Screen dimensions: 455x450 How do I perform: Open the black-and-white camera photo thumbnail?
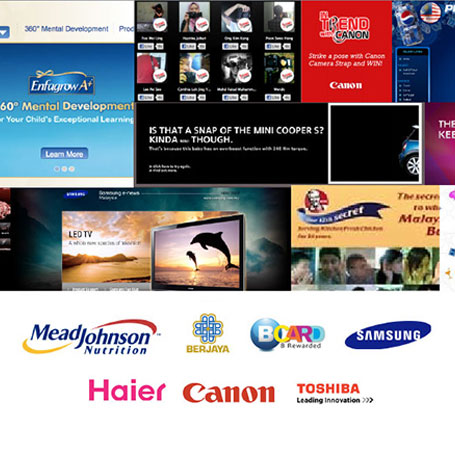pos(236,68)
